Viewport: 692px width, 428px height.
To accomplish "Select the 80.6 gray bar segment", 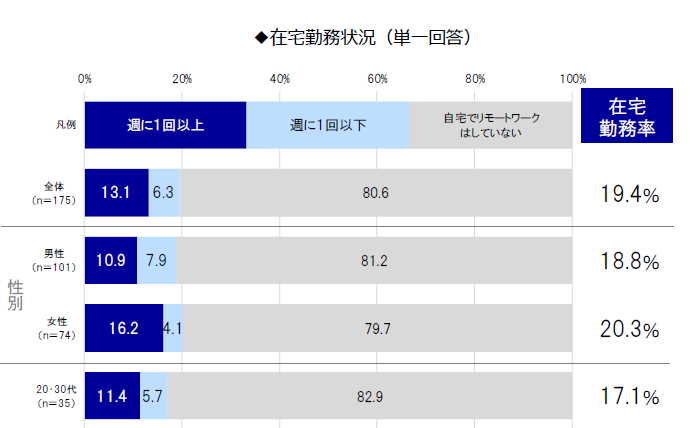I will pyautogui.click(x=376, y=193).
